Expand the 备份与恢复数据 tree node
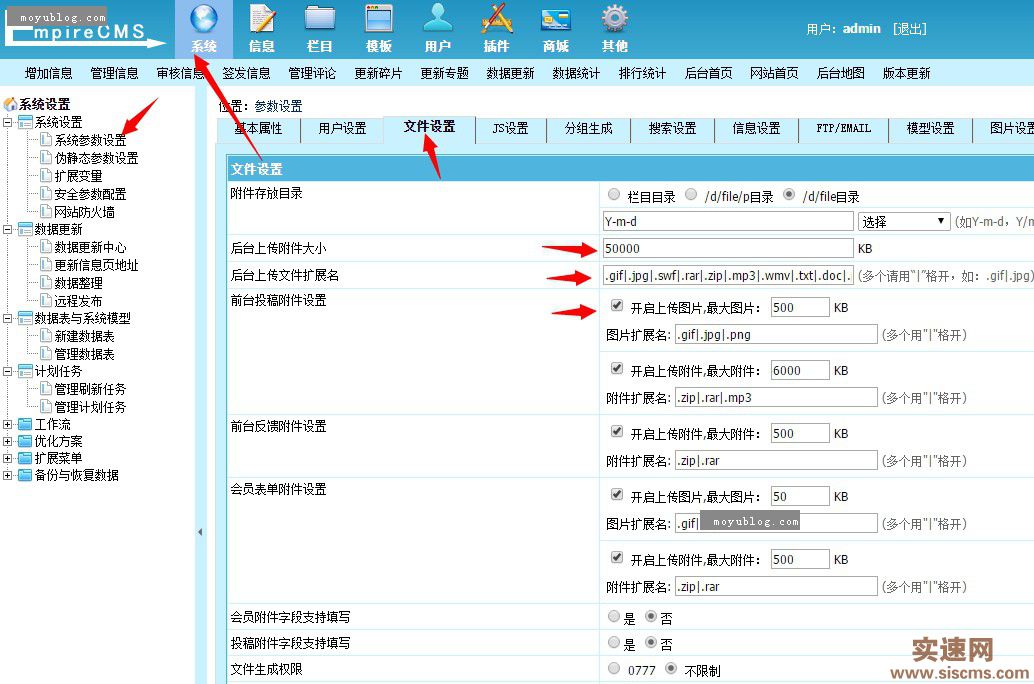 coord(8,475)
